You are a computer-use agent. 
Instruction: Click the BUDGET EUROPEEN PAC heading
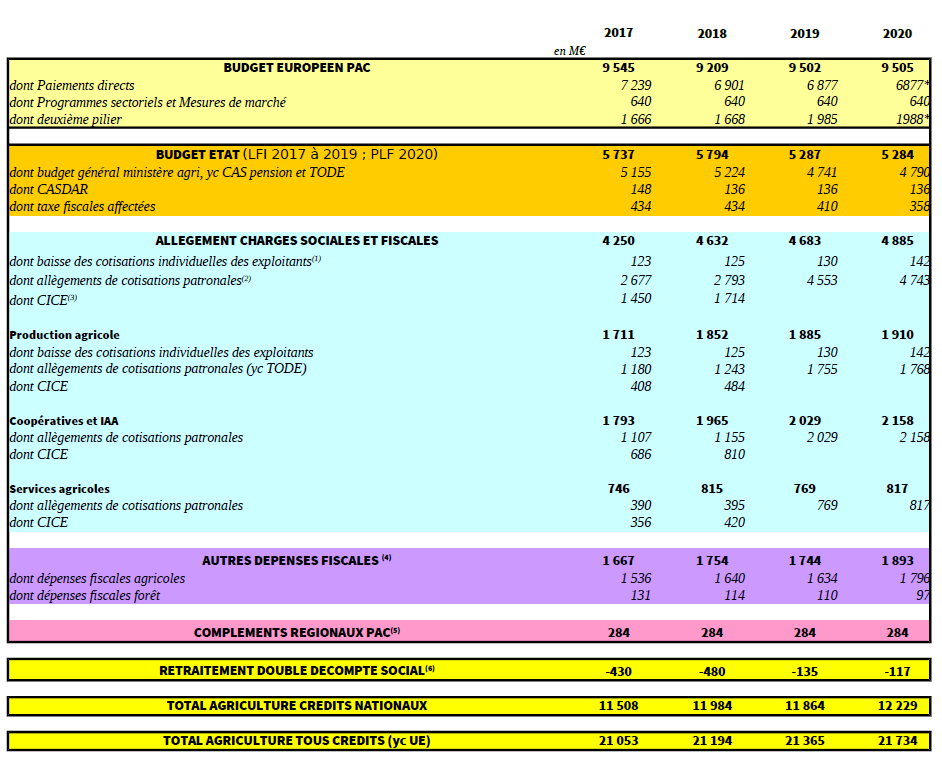click(297, 68)
